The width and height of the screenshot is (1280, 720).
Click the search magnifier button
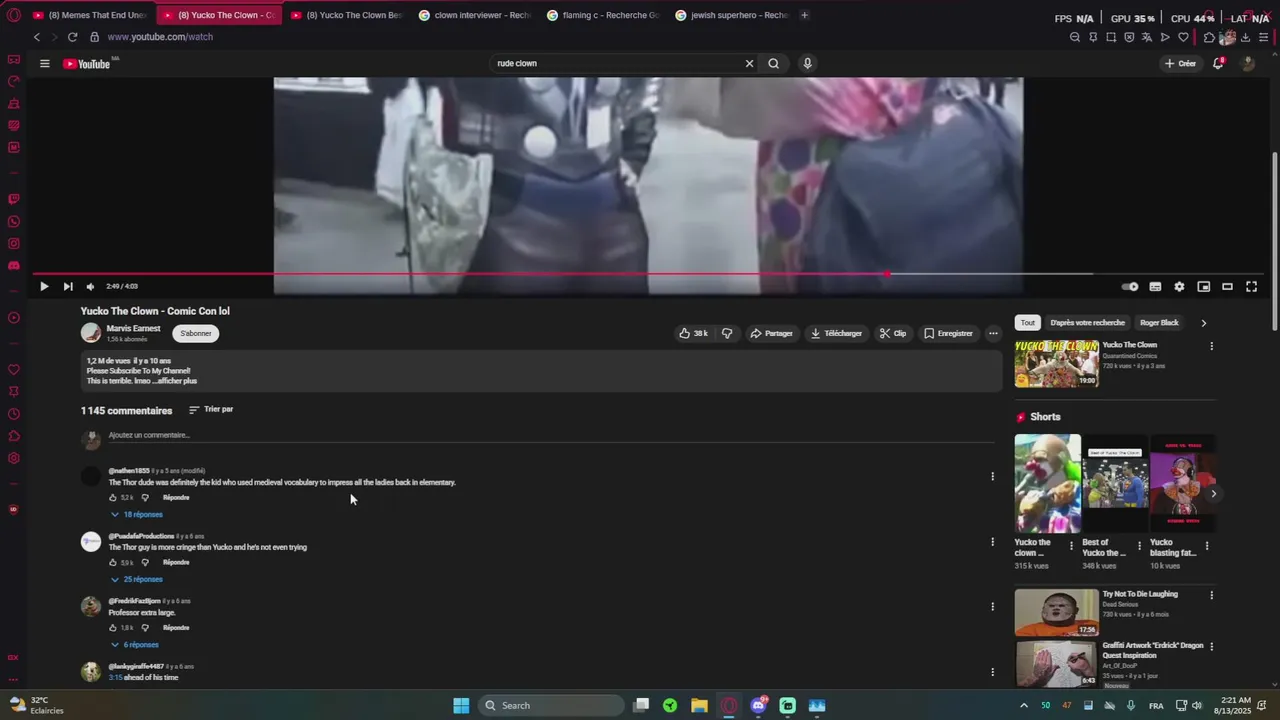click(773, 63)
